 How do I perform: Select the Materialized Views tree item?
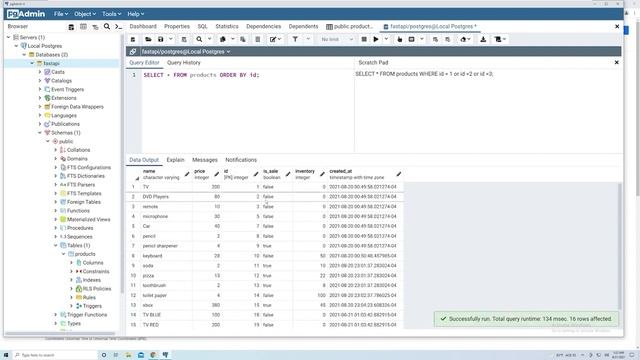89,220
